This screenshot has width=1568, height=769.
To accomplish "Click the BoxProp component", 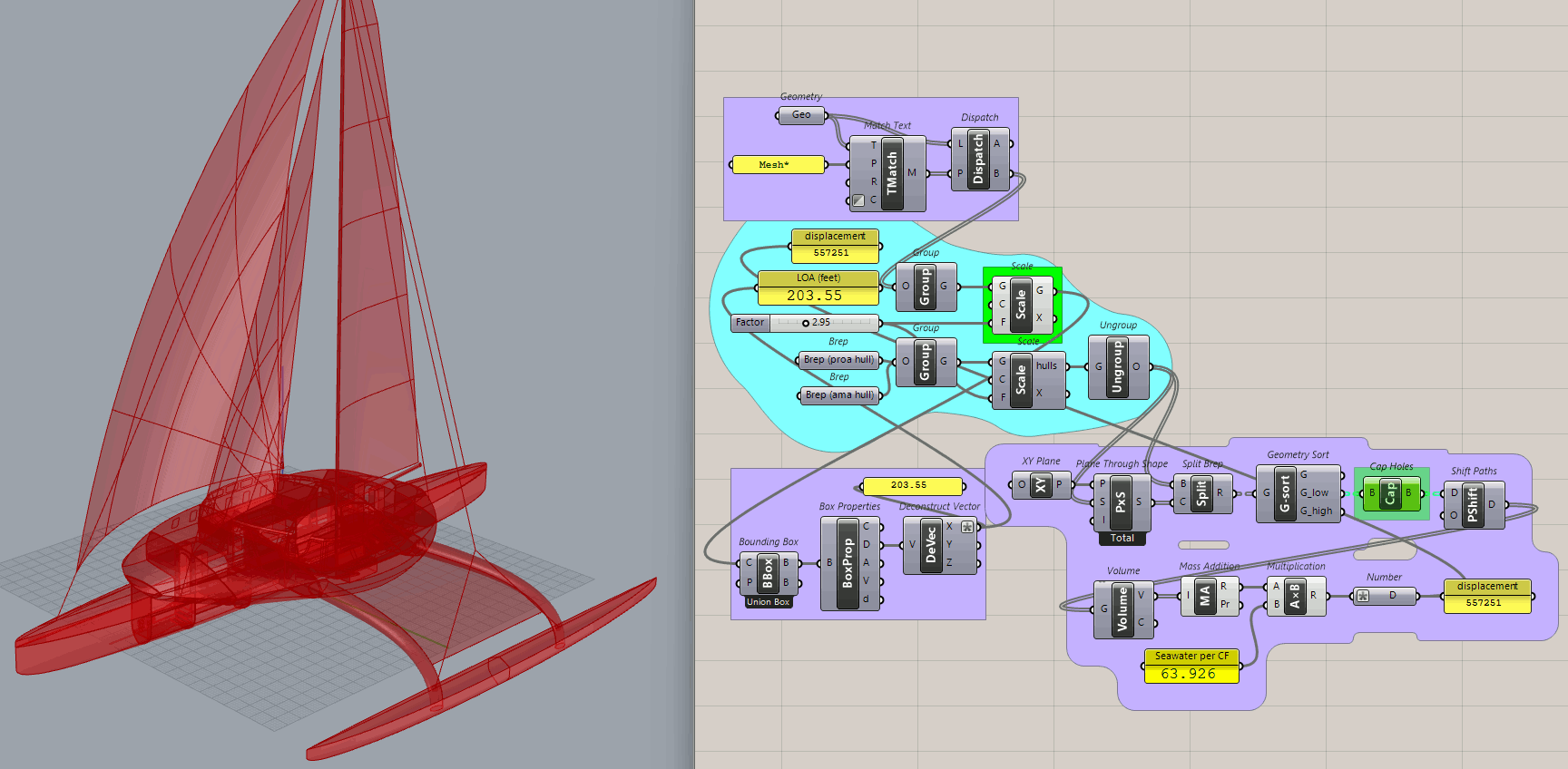I will (x=848, y=563).
